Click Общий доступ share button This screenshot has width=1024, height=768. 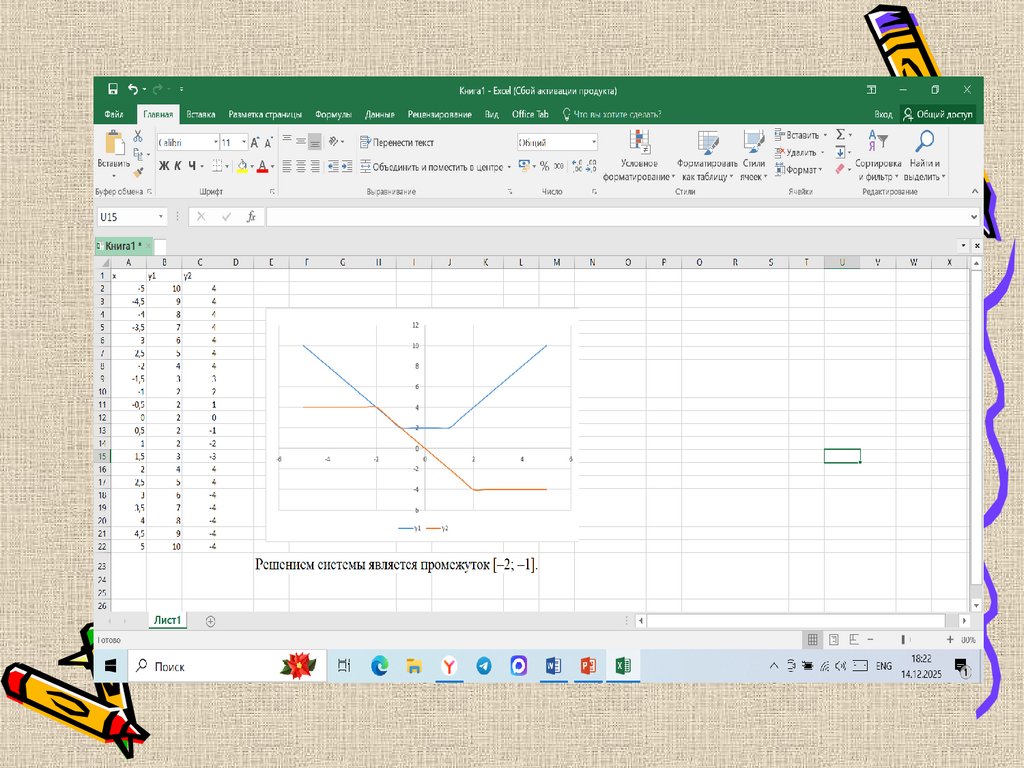[x=938, y=114]
